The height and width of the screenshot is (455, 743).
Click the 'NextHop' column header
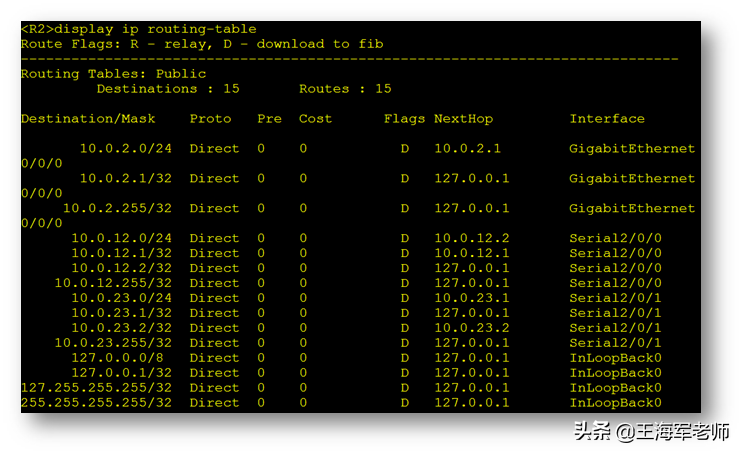(463, 118)
